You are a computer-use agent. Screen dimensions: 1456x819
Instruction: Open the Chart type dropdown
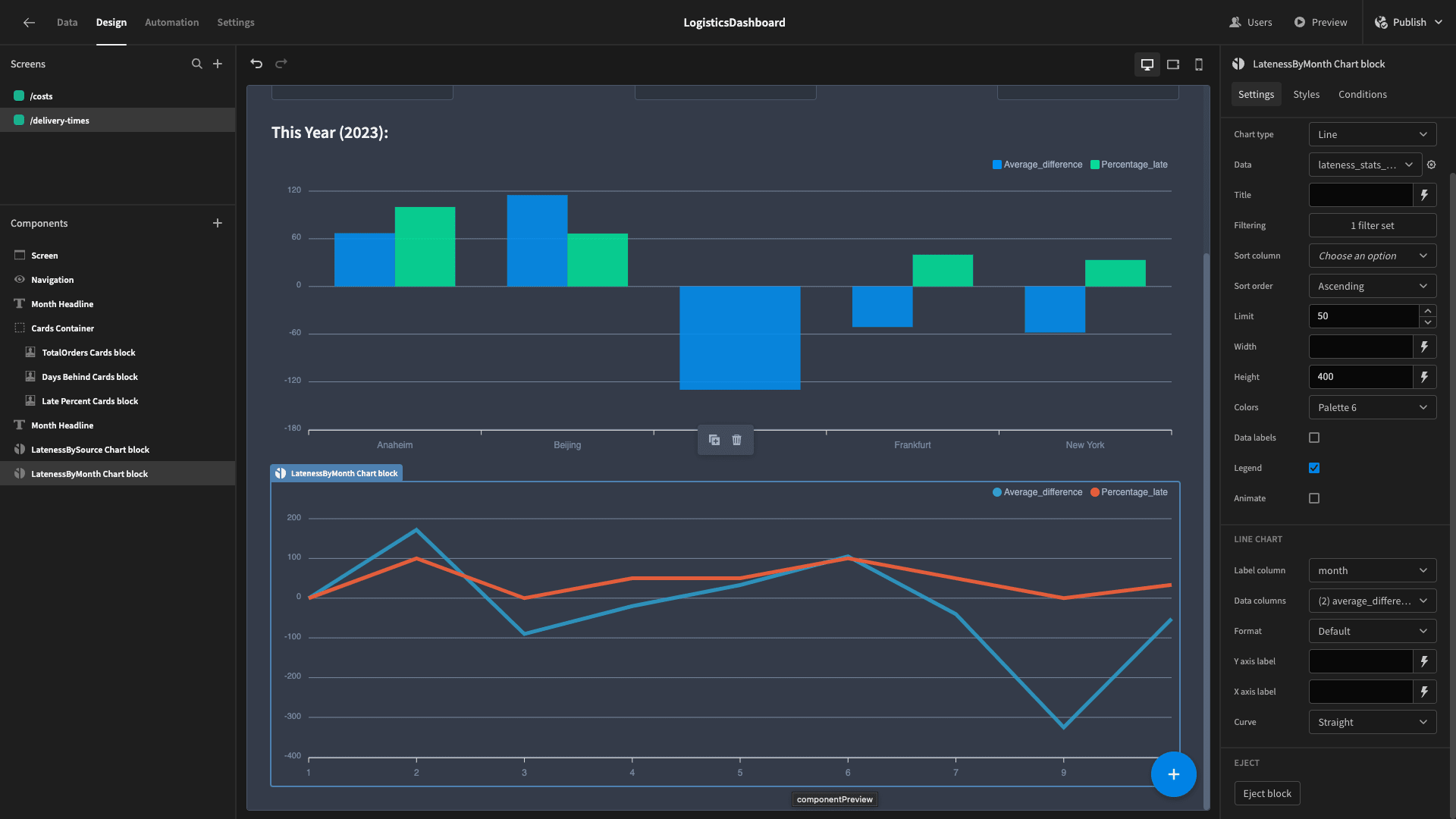[x=1373, y=134]
